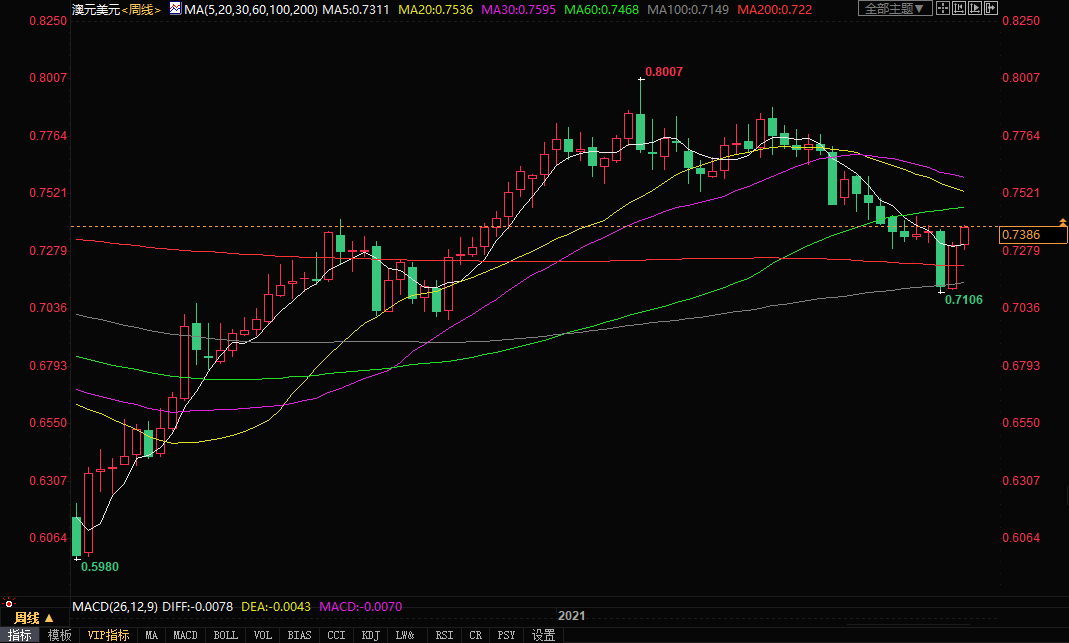
Task: Select the VIP指标 tab
Action: pos(108,635)
